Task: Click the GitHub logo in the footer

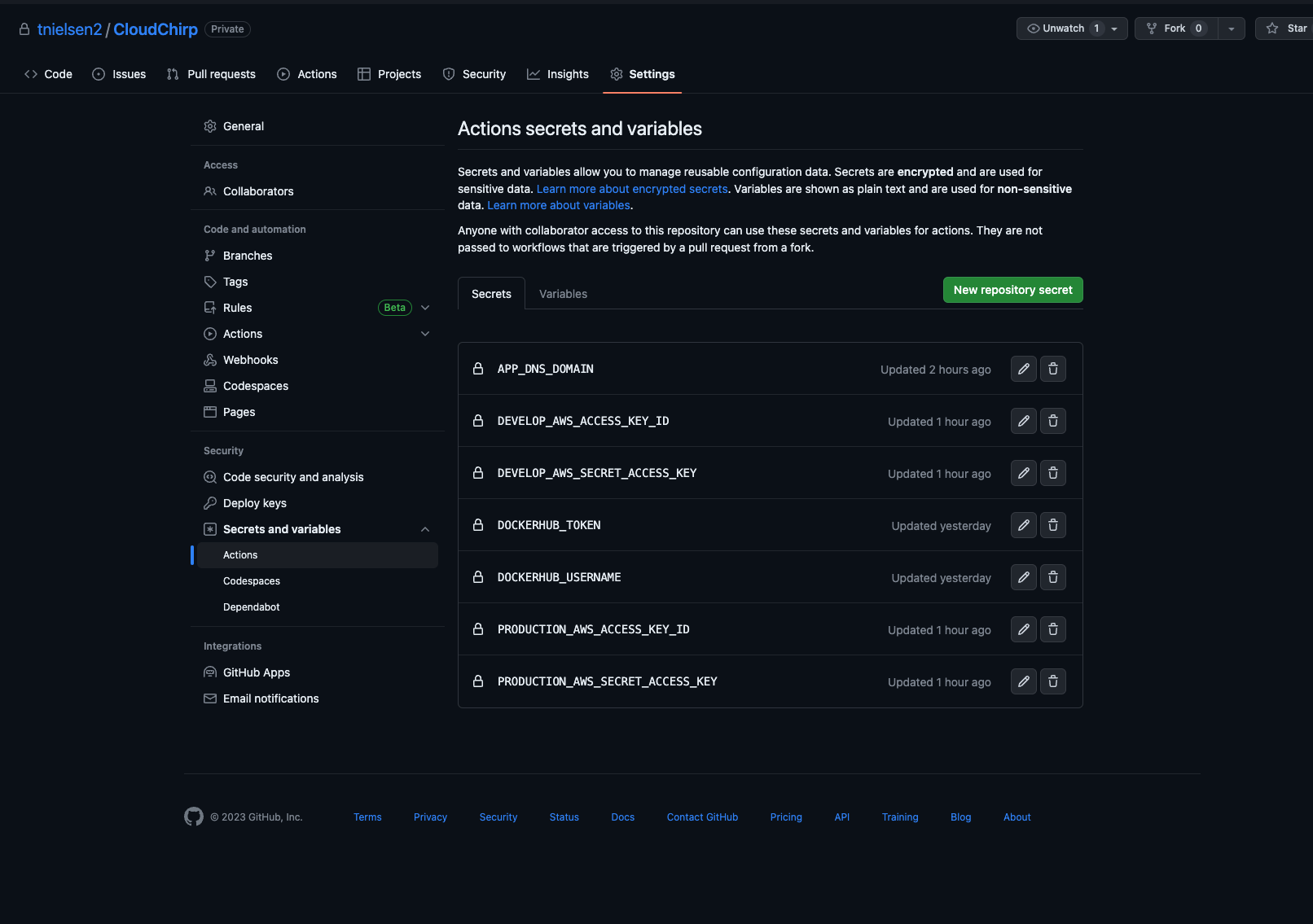Action: click(x=194, y=817)
